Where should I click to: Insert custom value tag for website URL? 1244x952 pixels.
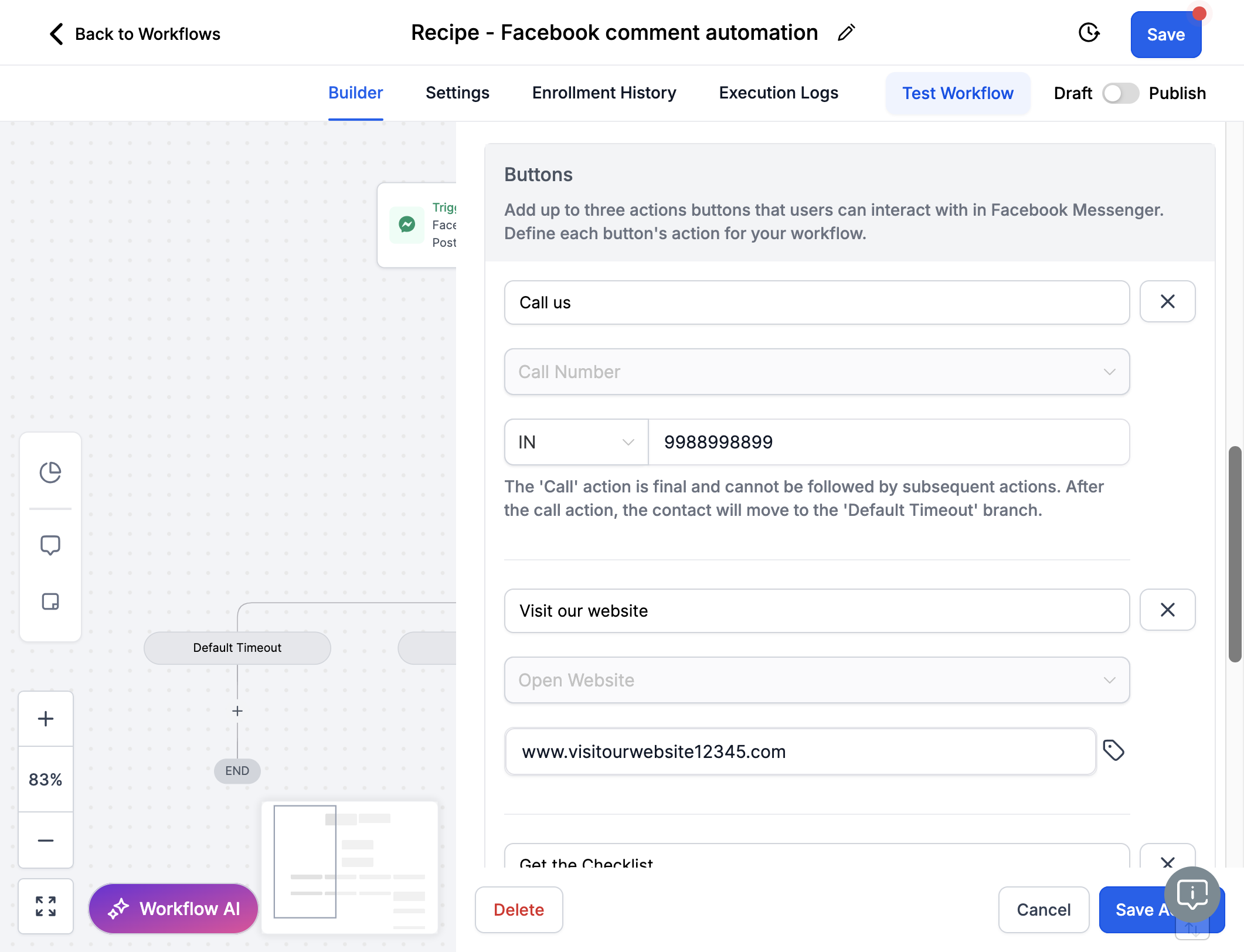point(1113,750)
